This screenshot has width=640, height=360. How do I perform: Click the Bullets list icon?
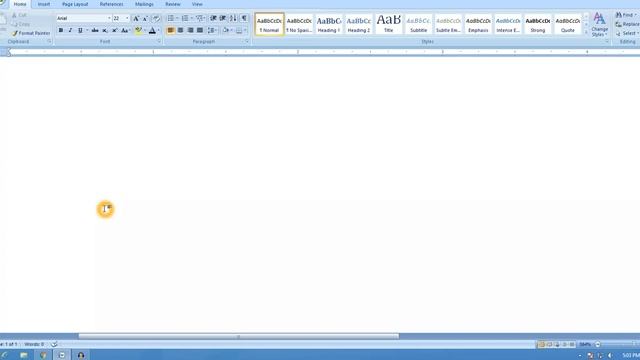point(171,18)
